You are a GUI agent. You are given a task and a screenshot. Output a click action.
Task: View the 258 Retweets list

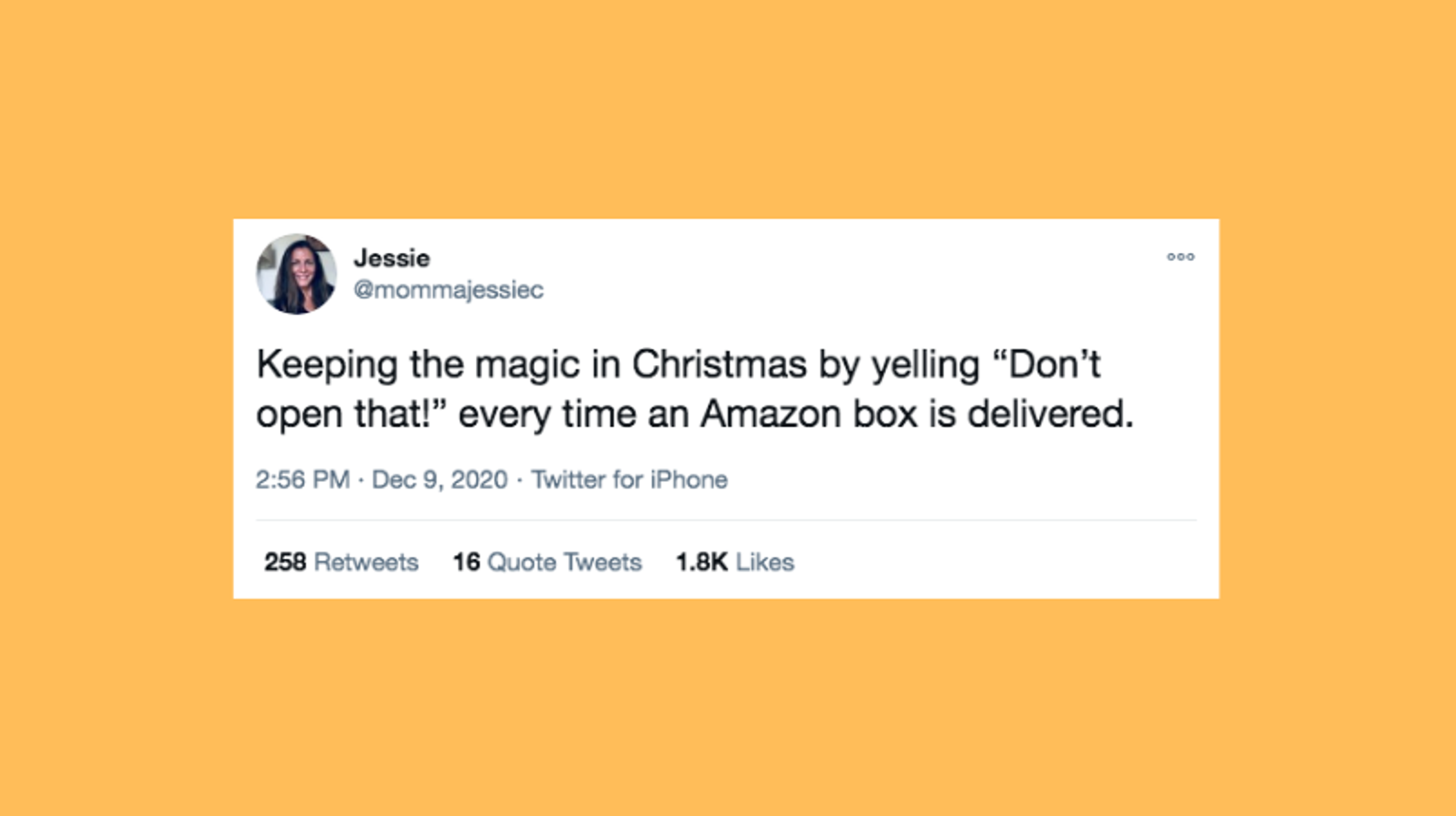pyautogui.click(x=341, y=562)
